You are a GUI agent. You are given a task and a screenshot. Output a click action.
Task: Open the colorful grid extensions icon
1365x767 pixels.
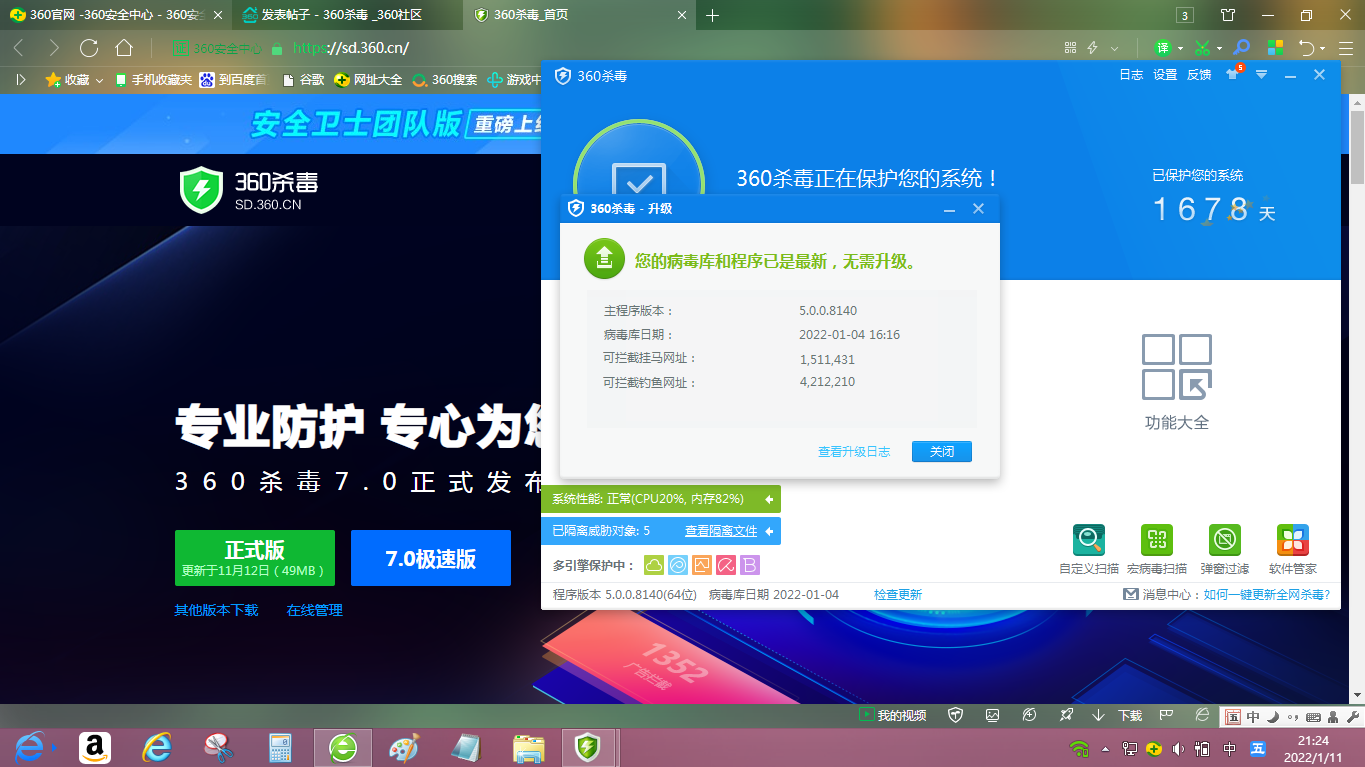tap(1275, 47)
